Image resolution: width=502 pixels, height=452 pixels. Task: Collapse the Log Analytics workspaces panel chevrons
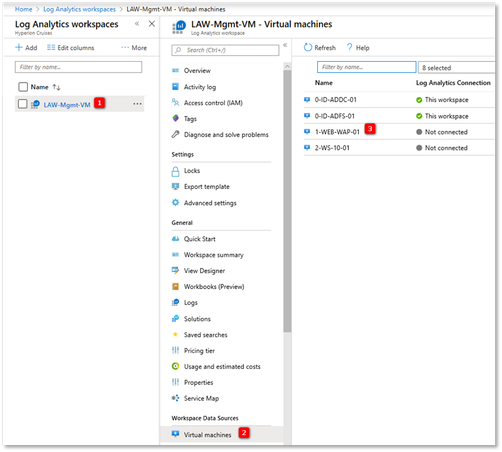pos(137,24)
